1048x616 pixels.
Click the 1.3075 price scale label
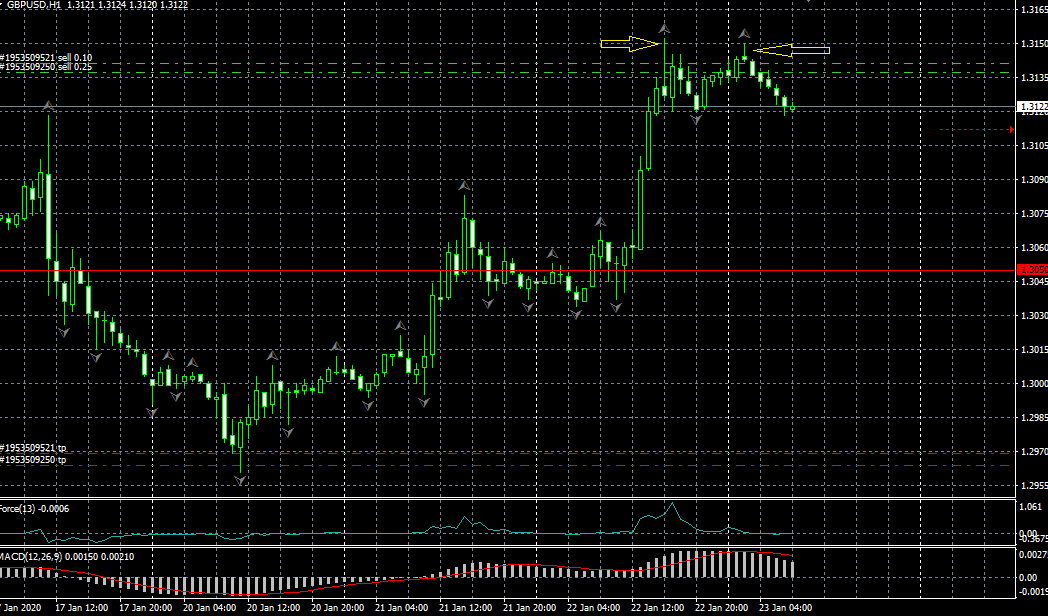click(x=1034, y=214)
